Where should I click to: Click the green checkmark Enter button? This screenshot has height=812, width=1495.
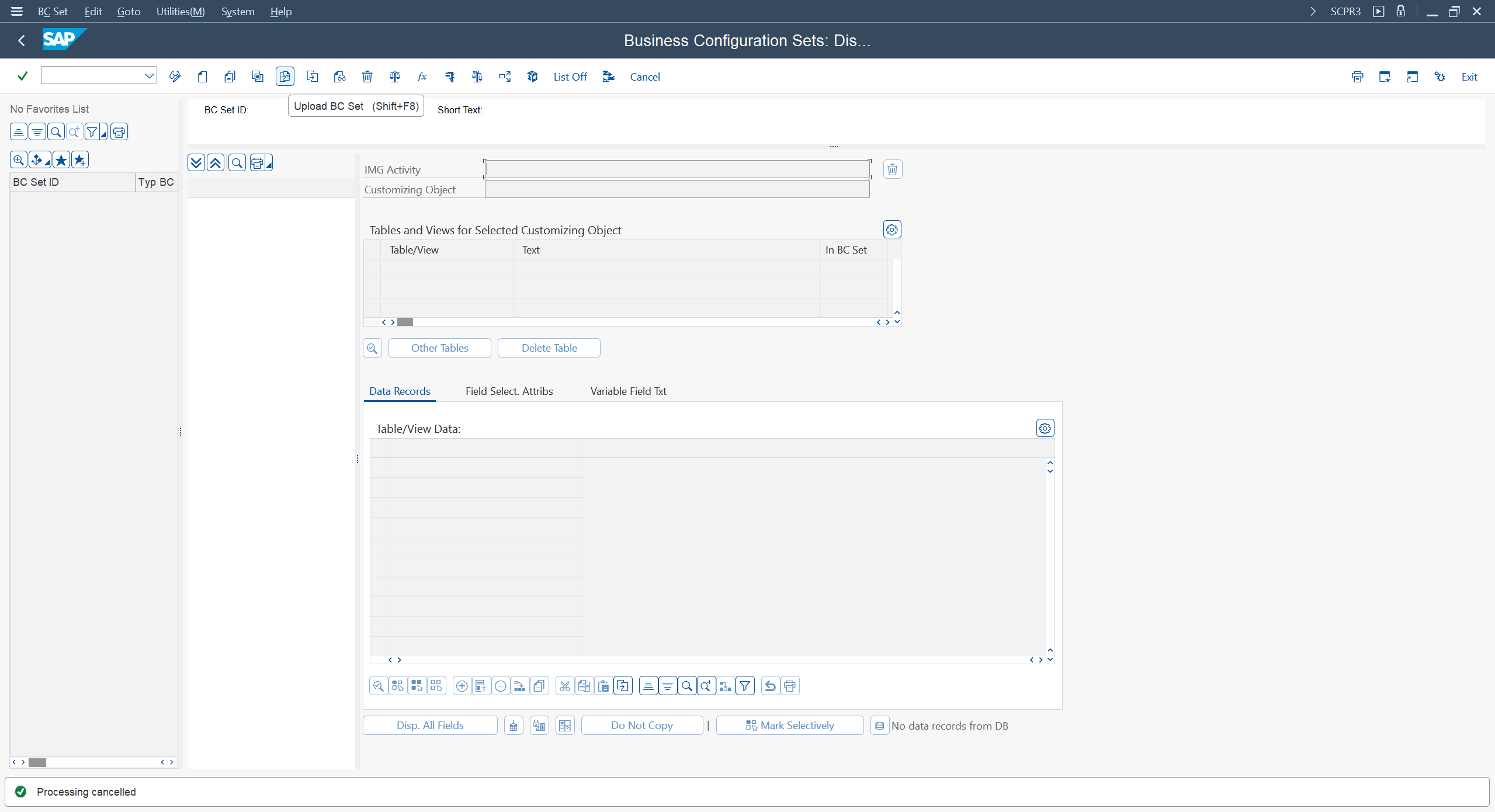[22, 76]
